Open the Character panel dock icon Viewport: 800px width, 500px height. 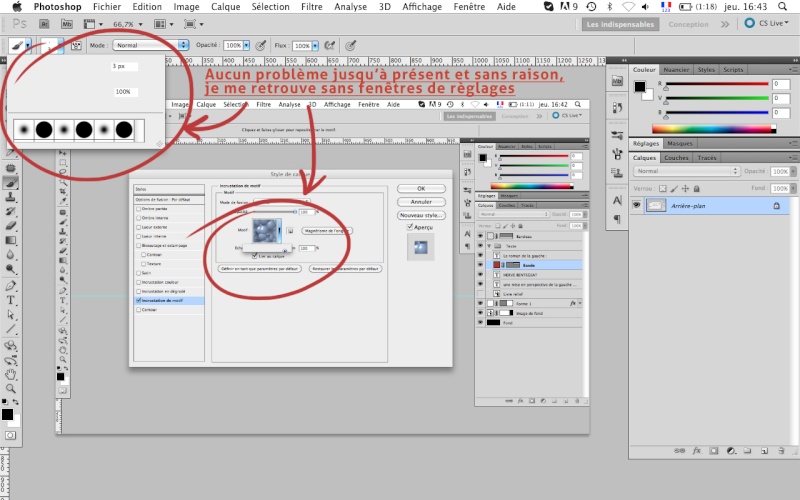point(617,200)
